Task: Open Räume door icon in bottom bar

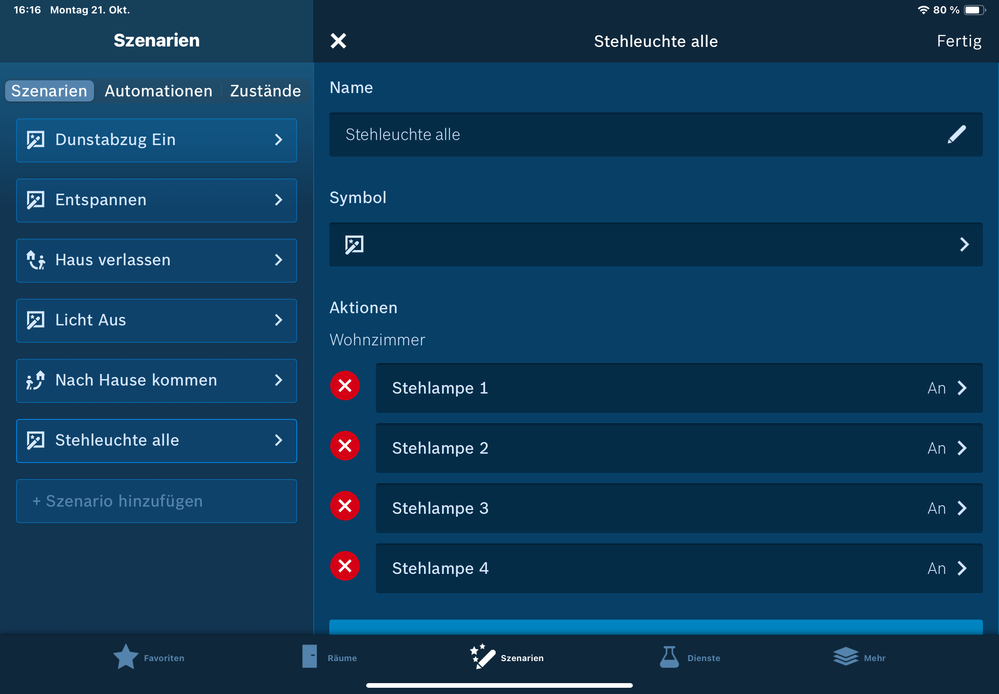Action: [310, 657]
